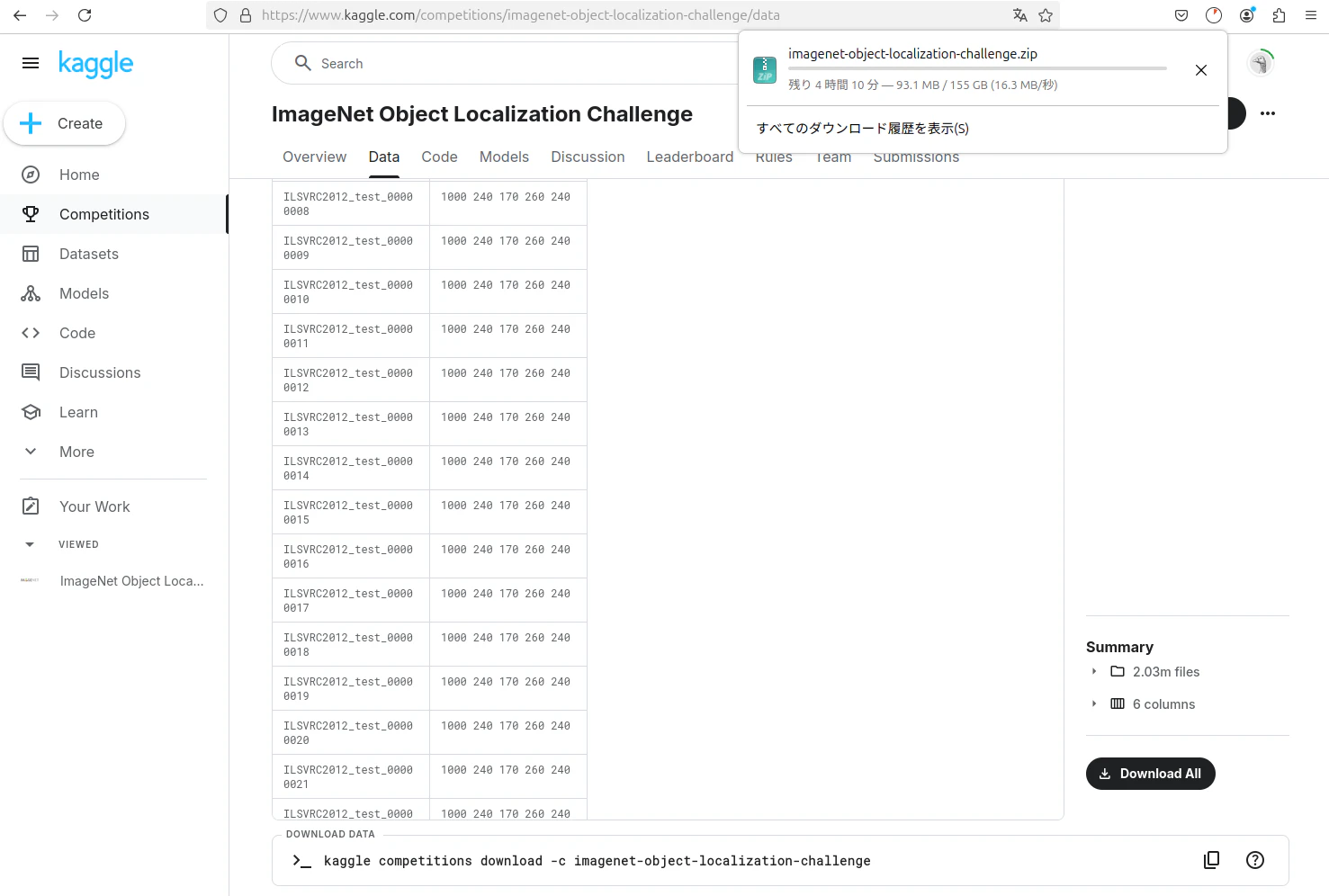The image size is (1329, 896).
Task: Click the download progress bar
Action: coord(977,68)
